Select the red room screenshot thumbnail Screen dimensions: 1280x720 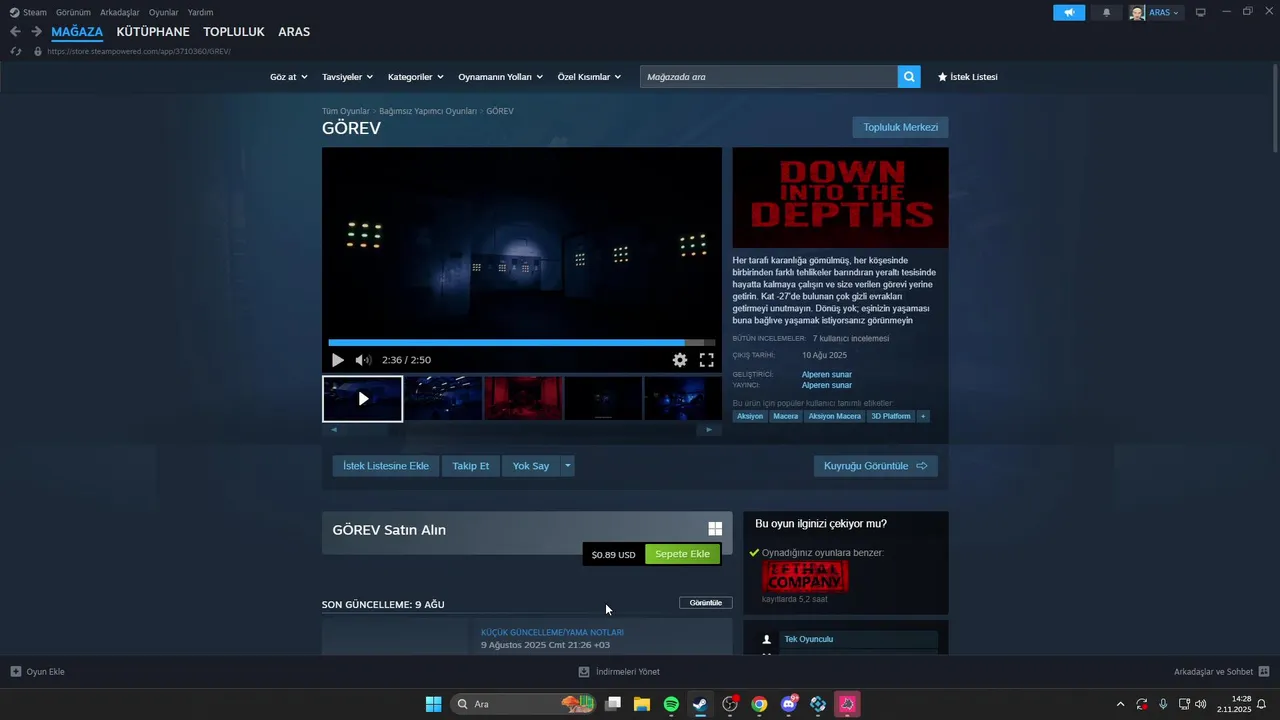coord(523,399)
